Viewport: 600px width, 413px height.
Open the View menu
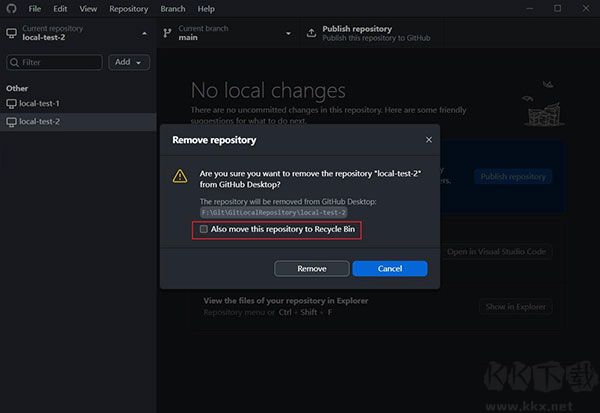(x=88, y=8)
